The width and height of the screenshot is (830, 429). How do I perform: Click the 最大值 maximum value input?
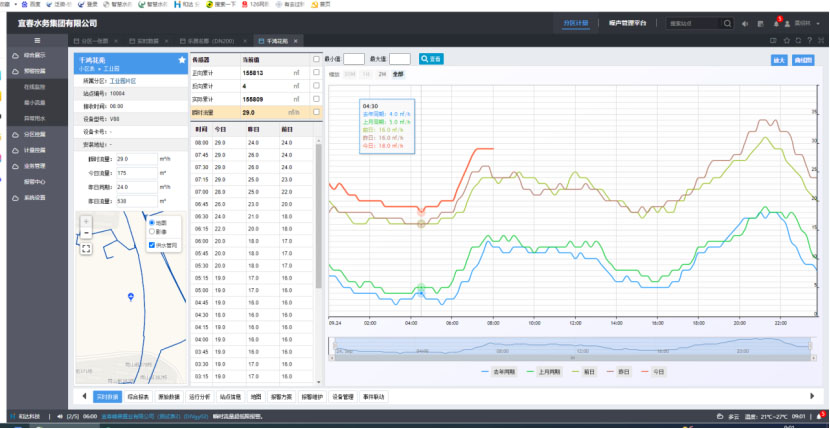click(x=400, y=59)
